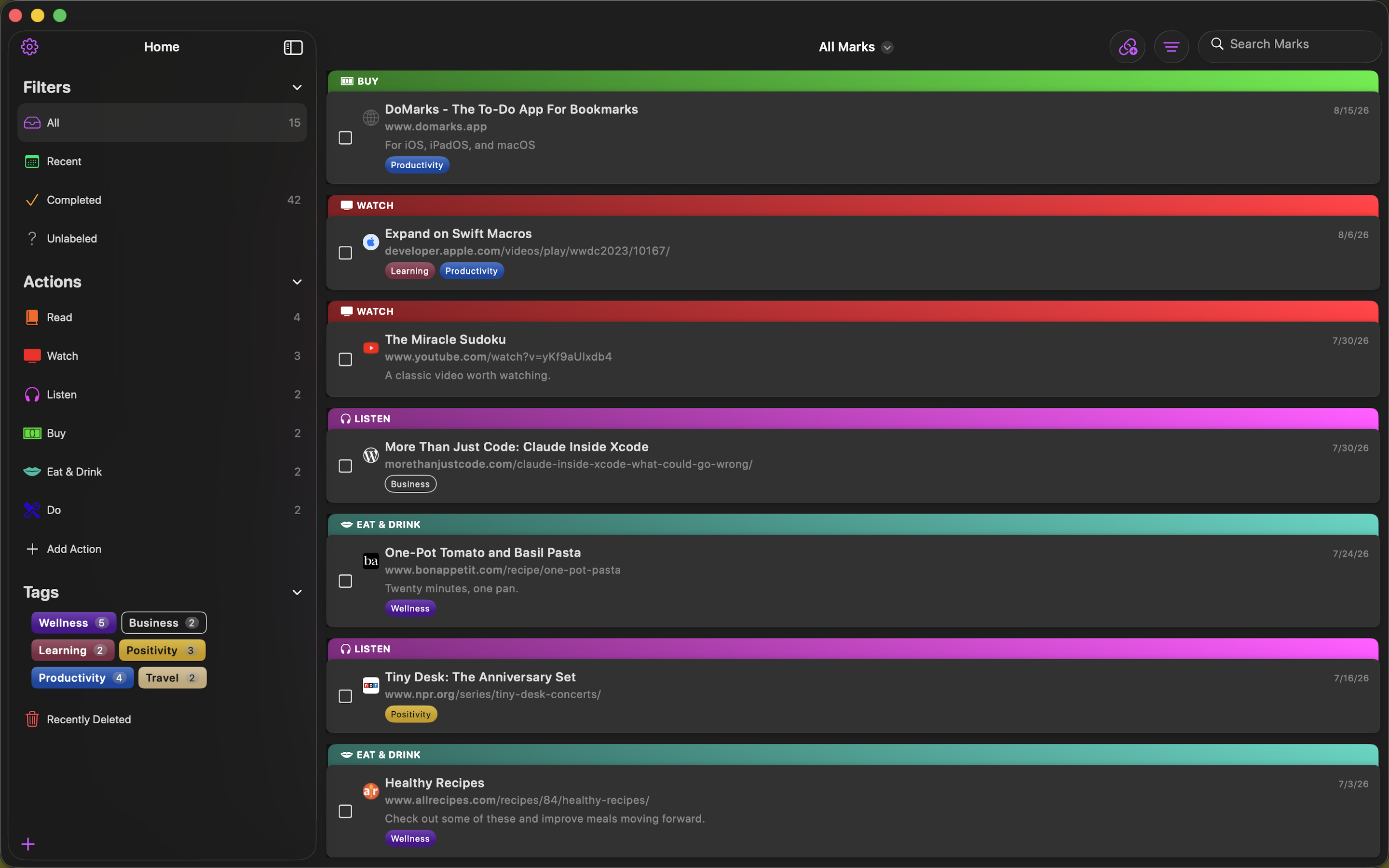Open settings with the gear icon

(30, 46)
